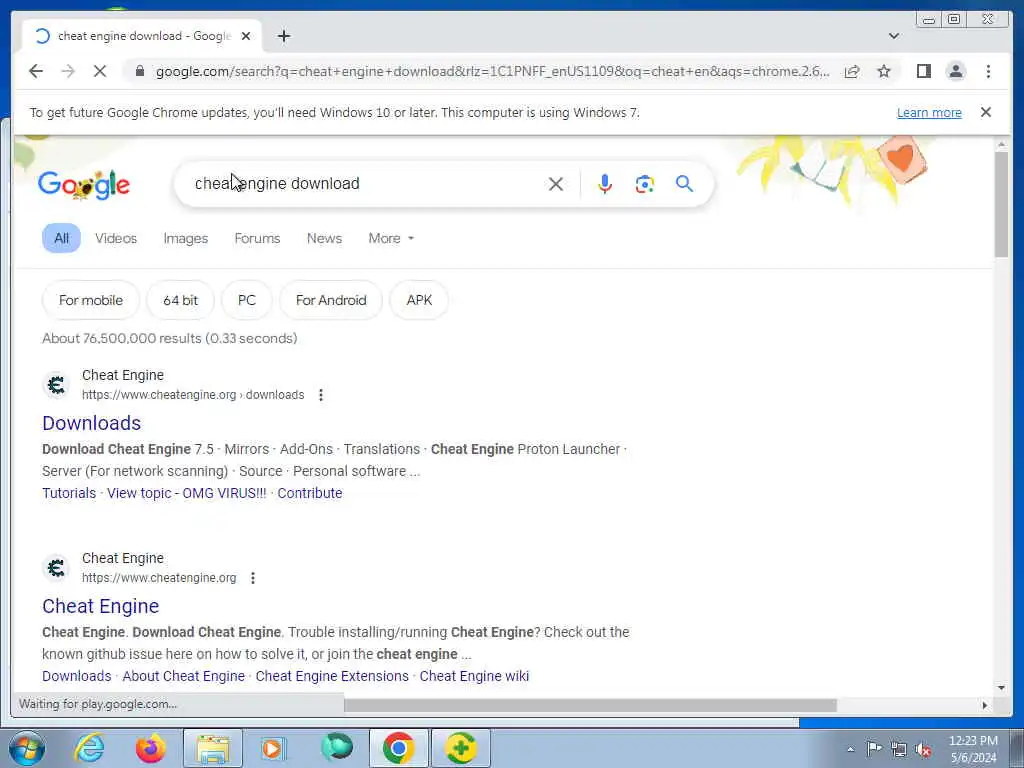Open the Downloads result link

(x=91, y=423)
